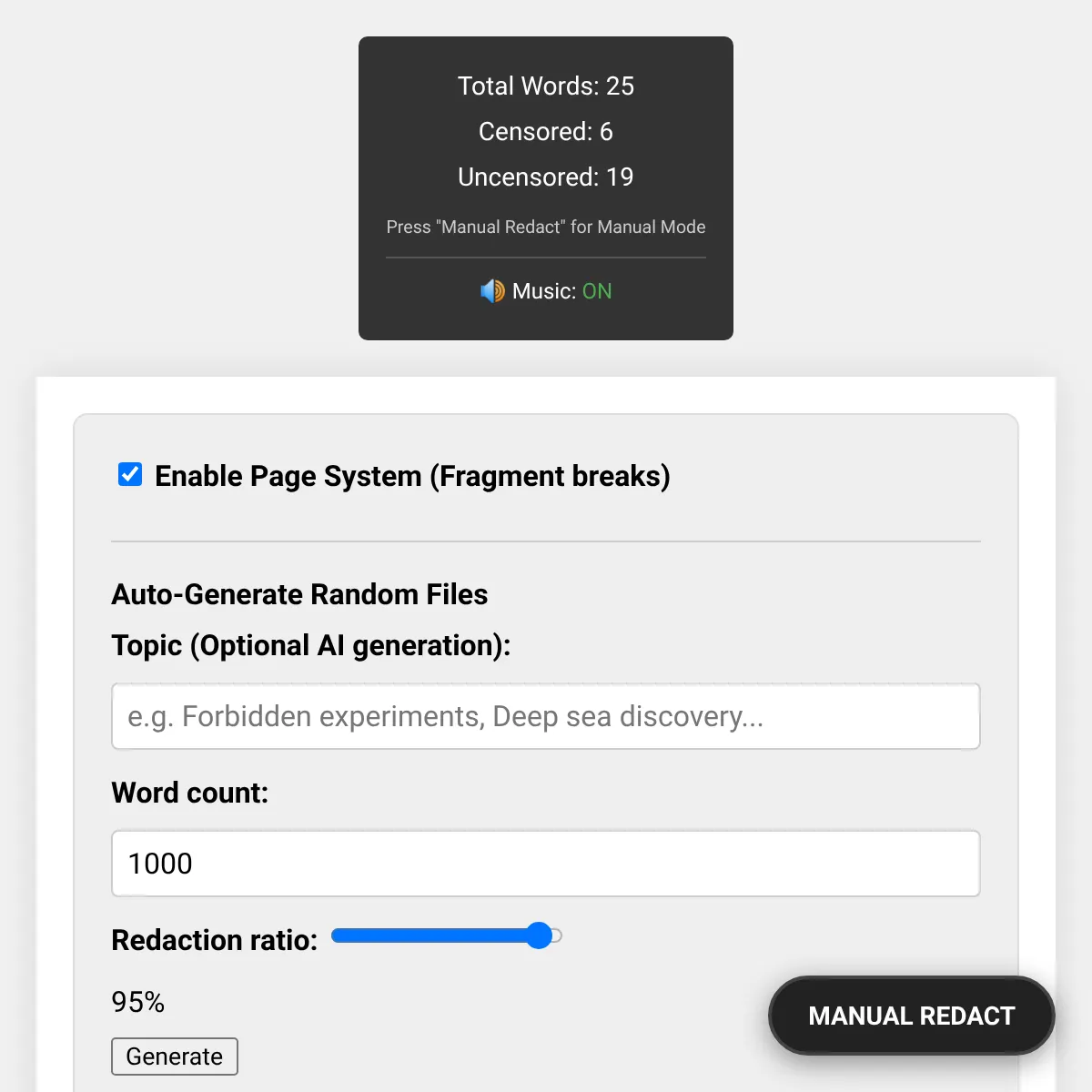Uncheck the Enable Page System checkbox
This screenshot has height=1092, width=1092.
pyautogui.click(x=130, y=474)
